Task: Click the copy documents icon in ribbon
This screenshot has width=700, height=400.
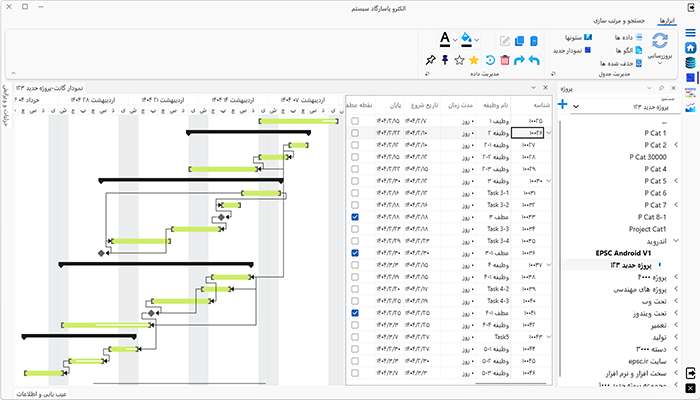Action: point(520,40)
